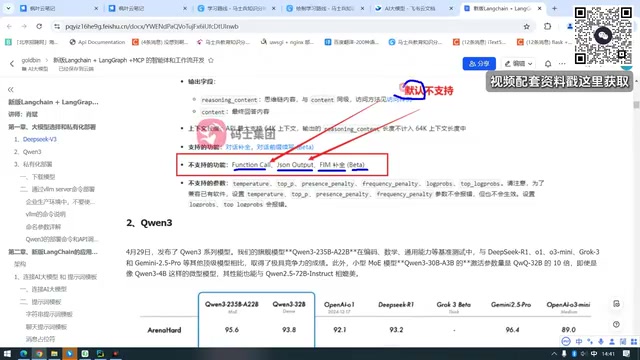
Task: Favorite the document with the title star icon
Action: pyautogui.click(x=211, y=60)
